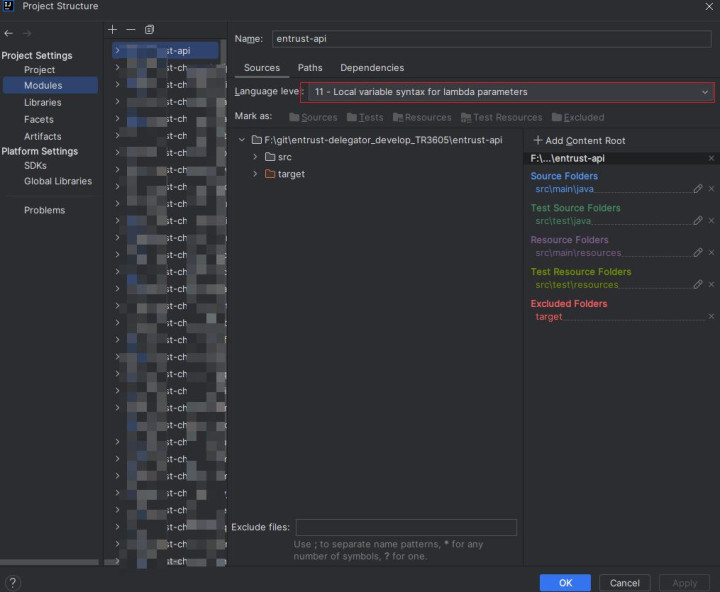Click the back navigation arrow

tap(9, 33)
